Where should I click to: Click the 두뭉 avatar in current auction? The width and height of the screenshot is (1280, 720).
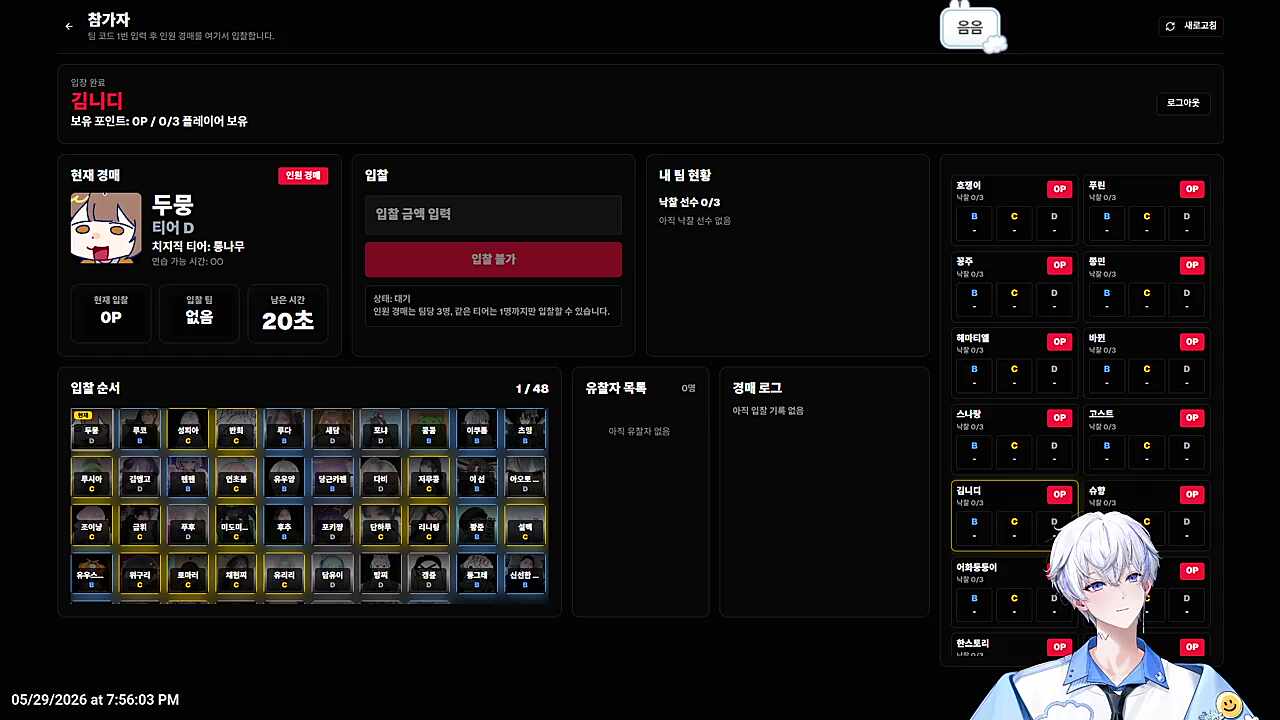[106, 228]
